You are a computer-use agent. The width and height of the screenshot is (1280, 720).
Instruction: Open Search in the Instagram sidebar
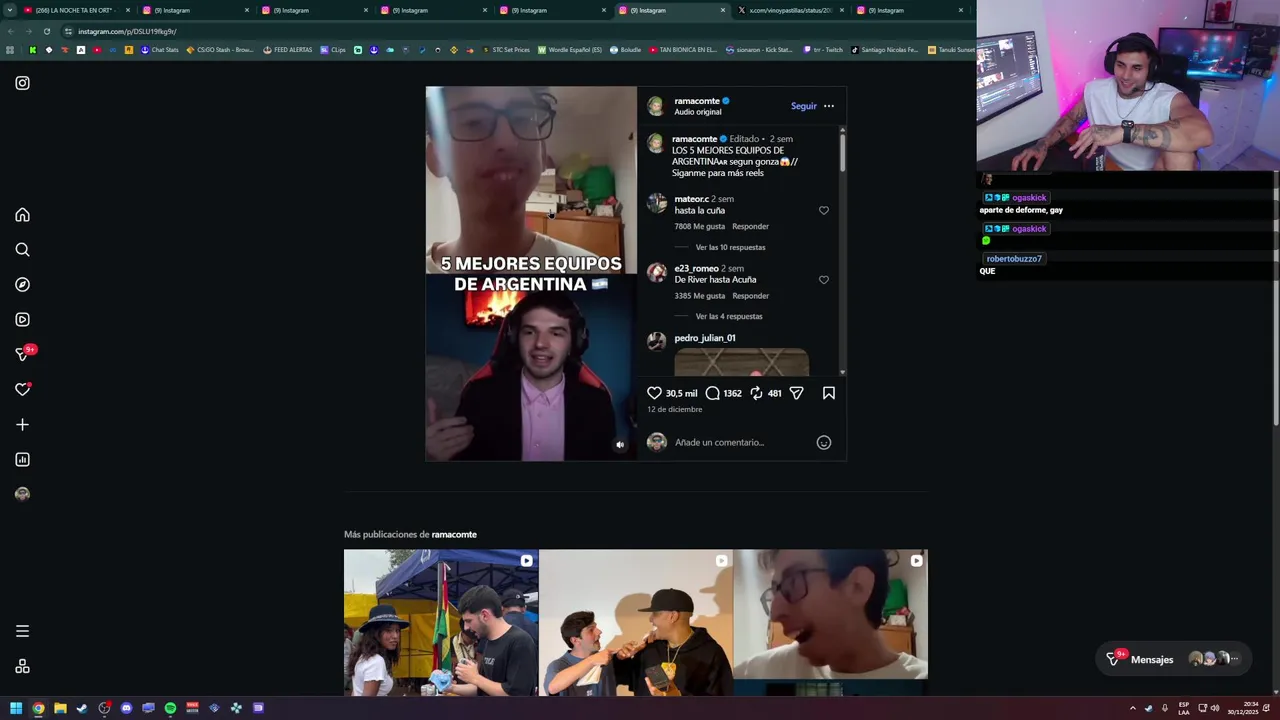22,250
